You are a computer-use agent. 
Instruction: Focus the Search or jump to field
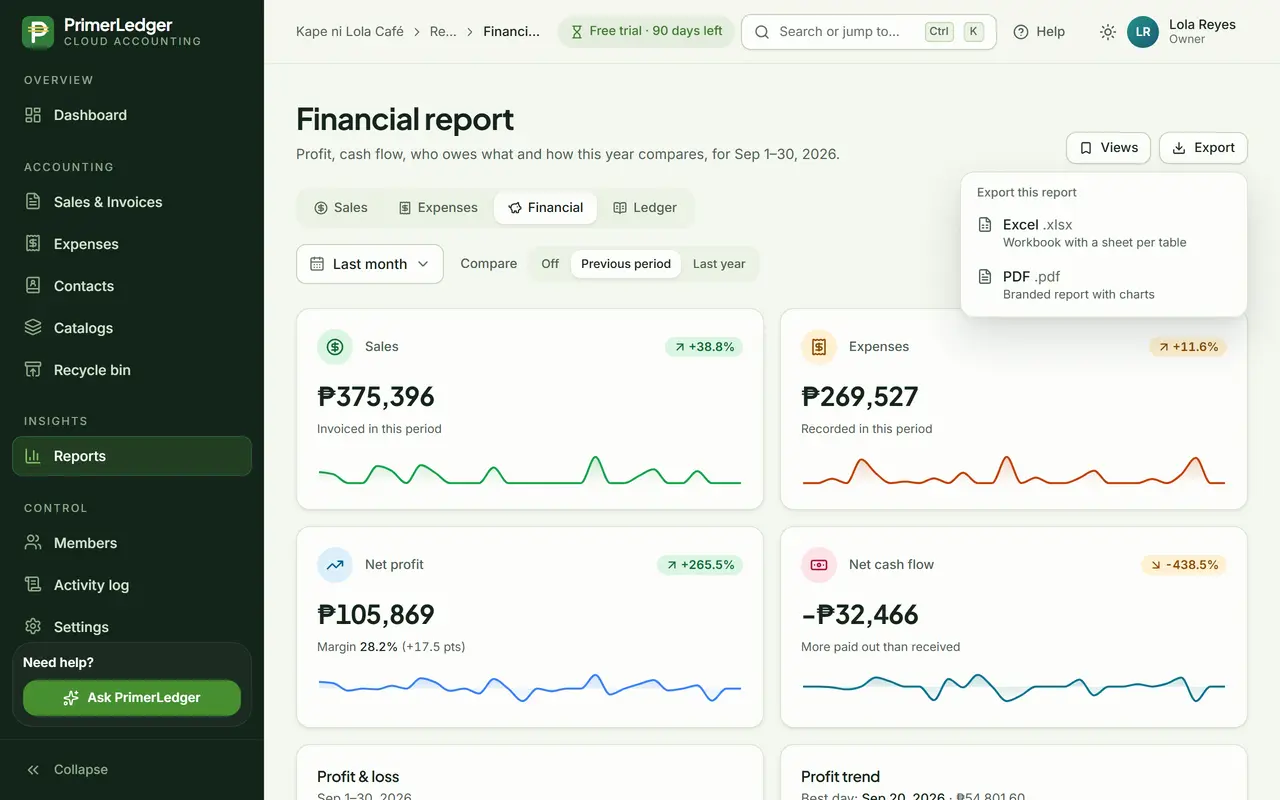click(869, 32)
